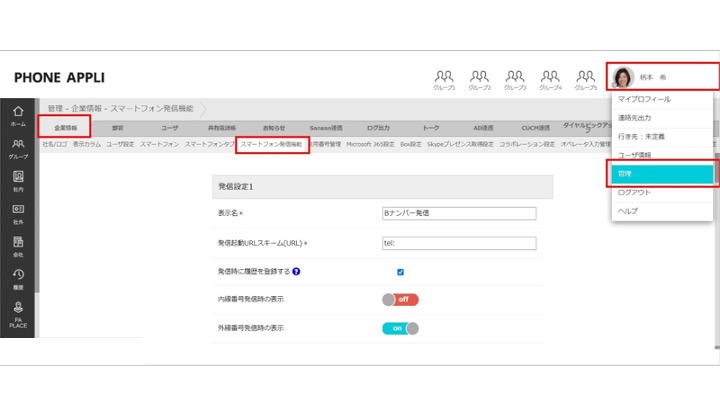The image size is (720, 405).
Task: Choose 行き先：未定義 in the user dropdown menu
Action: click(662, 137)
